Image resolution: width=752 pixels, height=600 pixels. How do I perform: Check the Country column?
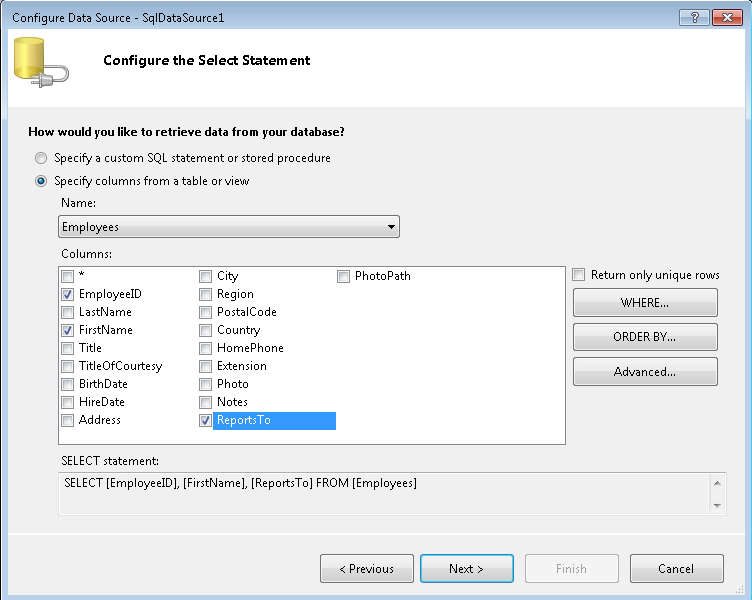pos(205,330)
